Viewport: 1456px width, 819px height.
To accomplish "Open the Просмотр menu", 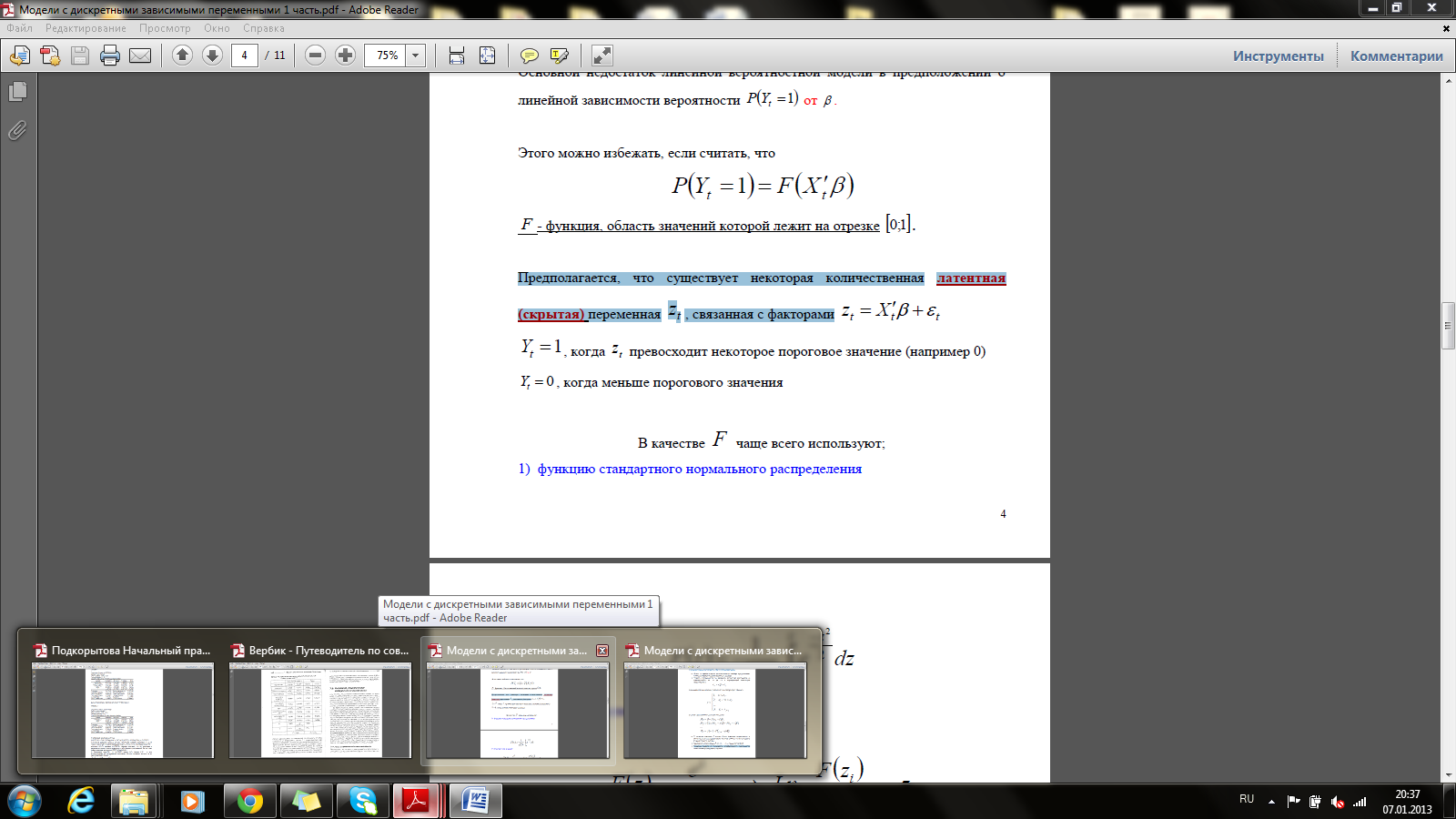I will click(165, 28).
